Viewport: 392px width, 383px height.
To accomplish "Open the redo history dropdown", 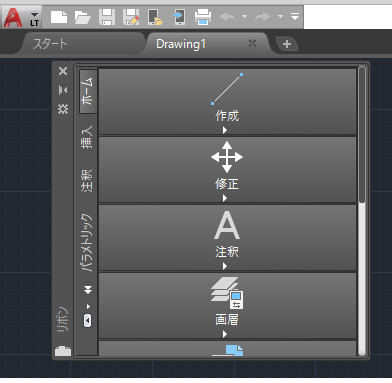I will pyautogui.click(x=280, y=16).
